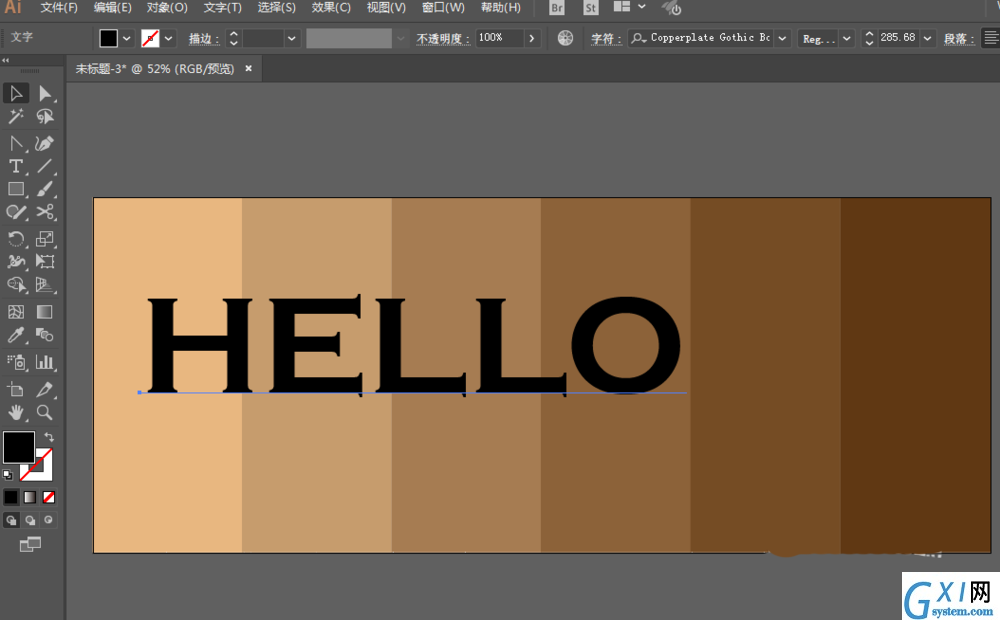Open the 编辑(E) menu

[x=112, y=8]
